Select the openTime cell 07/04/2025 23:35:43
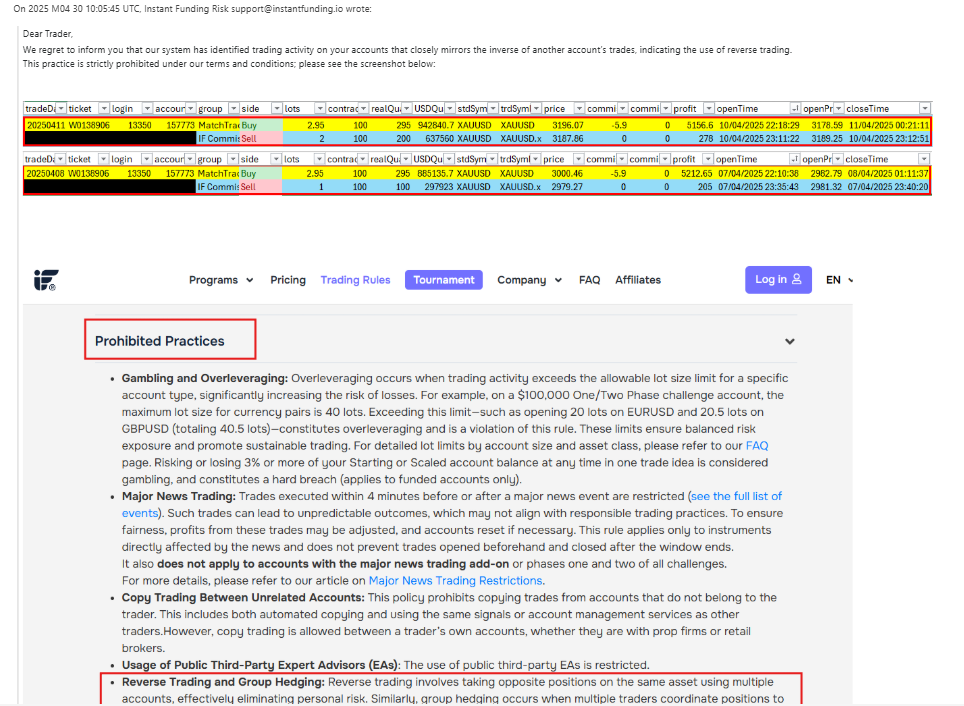The height and width of the screenshot is (706, 964). pos(757,187)
